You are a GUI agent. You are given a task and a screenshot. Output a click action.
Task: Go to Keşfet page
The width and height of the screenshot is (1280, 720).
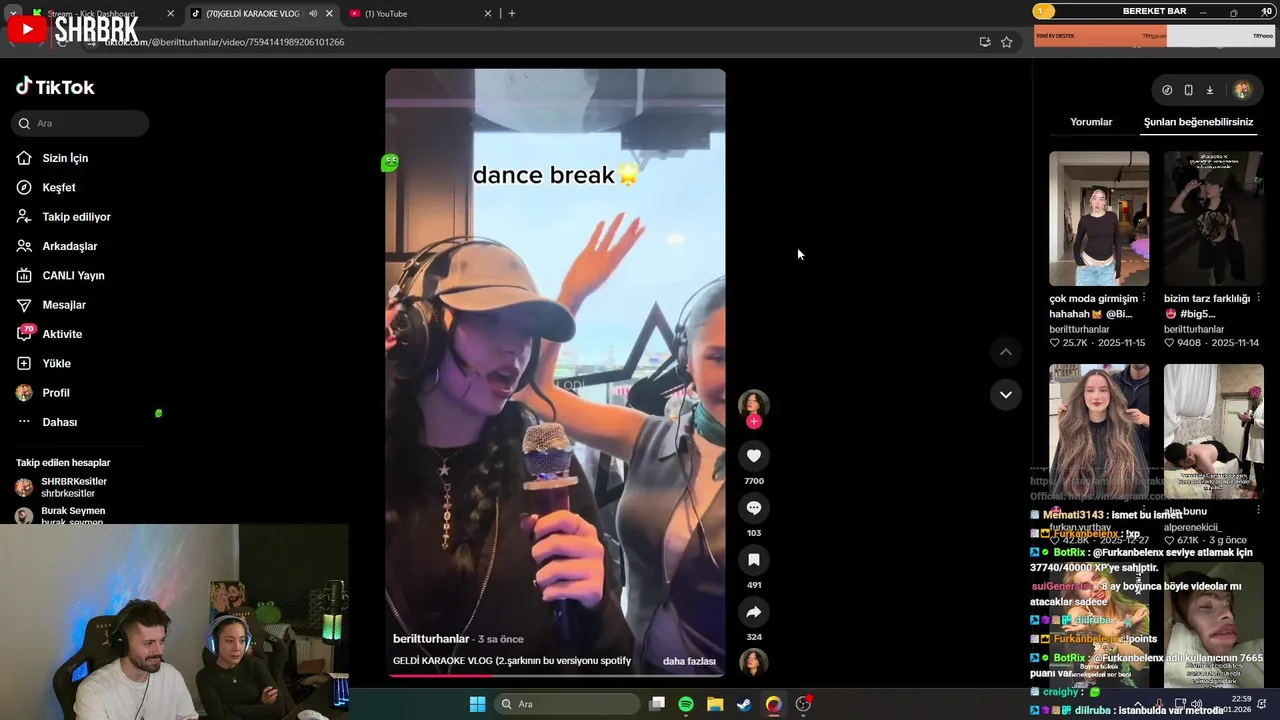[x=59, y=187]
